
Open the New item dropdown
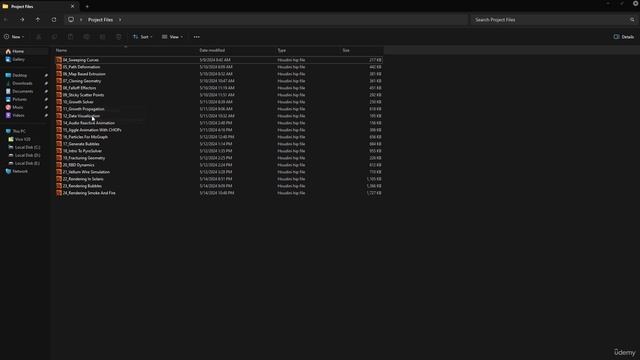click(x=14, y=37)
